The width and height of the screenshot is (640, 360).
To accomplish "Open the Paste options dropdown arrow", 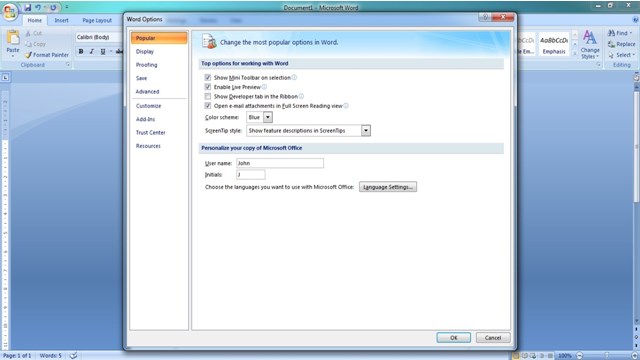I will tap(13, 56).
